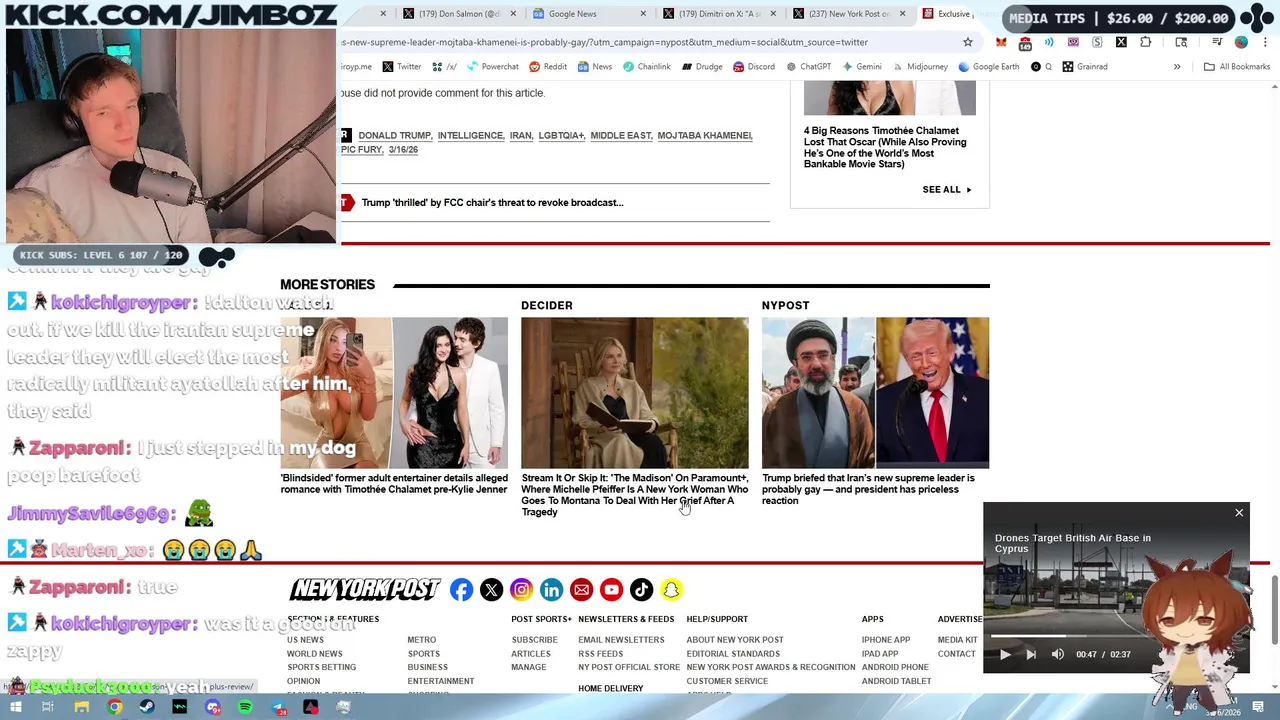The image size is (1280, 720).
Task: Open the browser extensions puzzle icon
Action: tap(1145, 42)
